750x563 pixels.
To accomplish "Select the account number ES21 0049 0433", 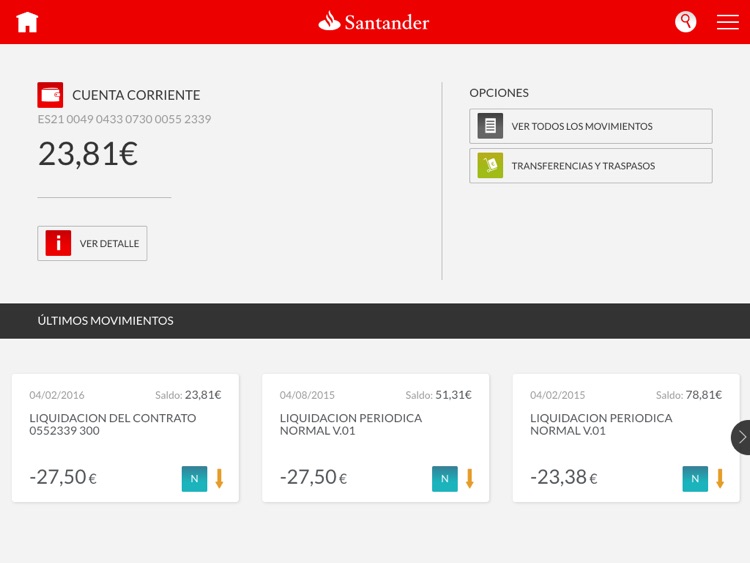I will click(x=124, y=119).
